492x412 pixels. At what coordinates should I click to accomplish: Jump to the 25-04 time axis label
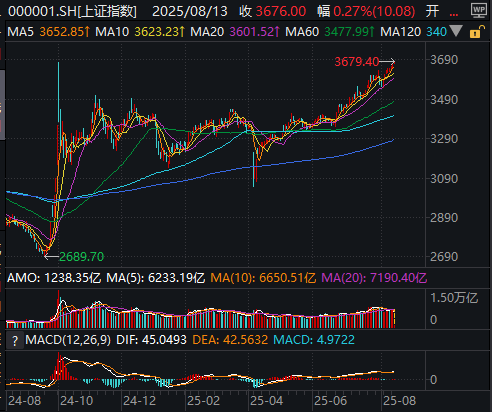coord(266,401)
